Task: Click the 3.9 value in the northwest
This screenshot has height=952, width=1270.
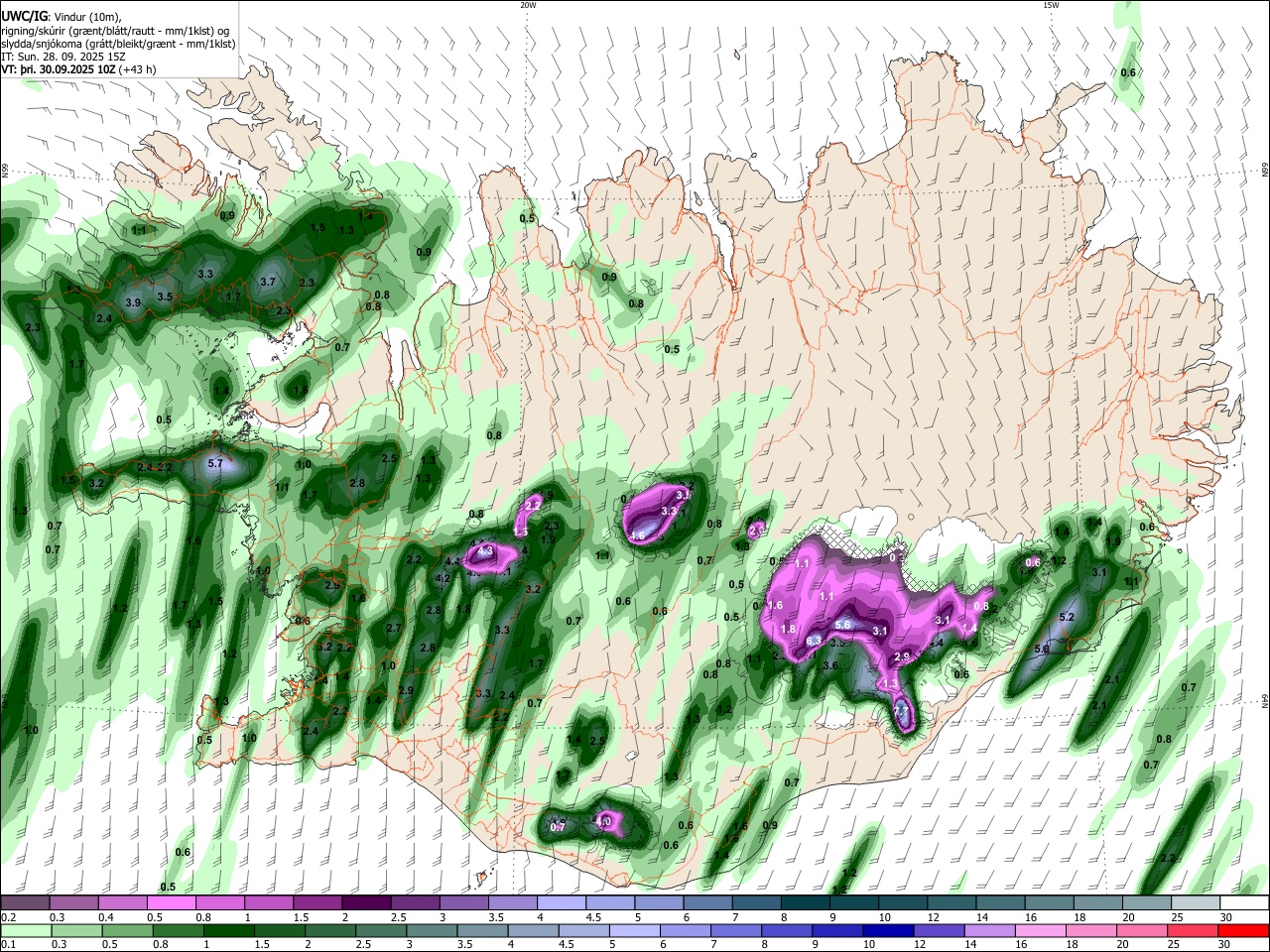Action: 133,301
